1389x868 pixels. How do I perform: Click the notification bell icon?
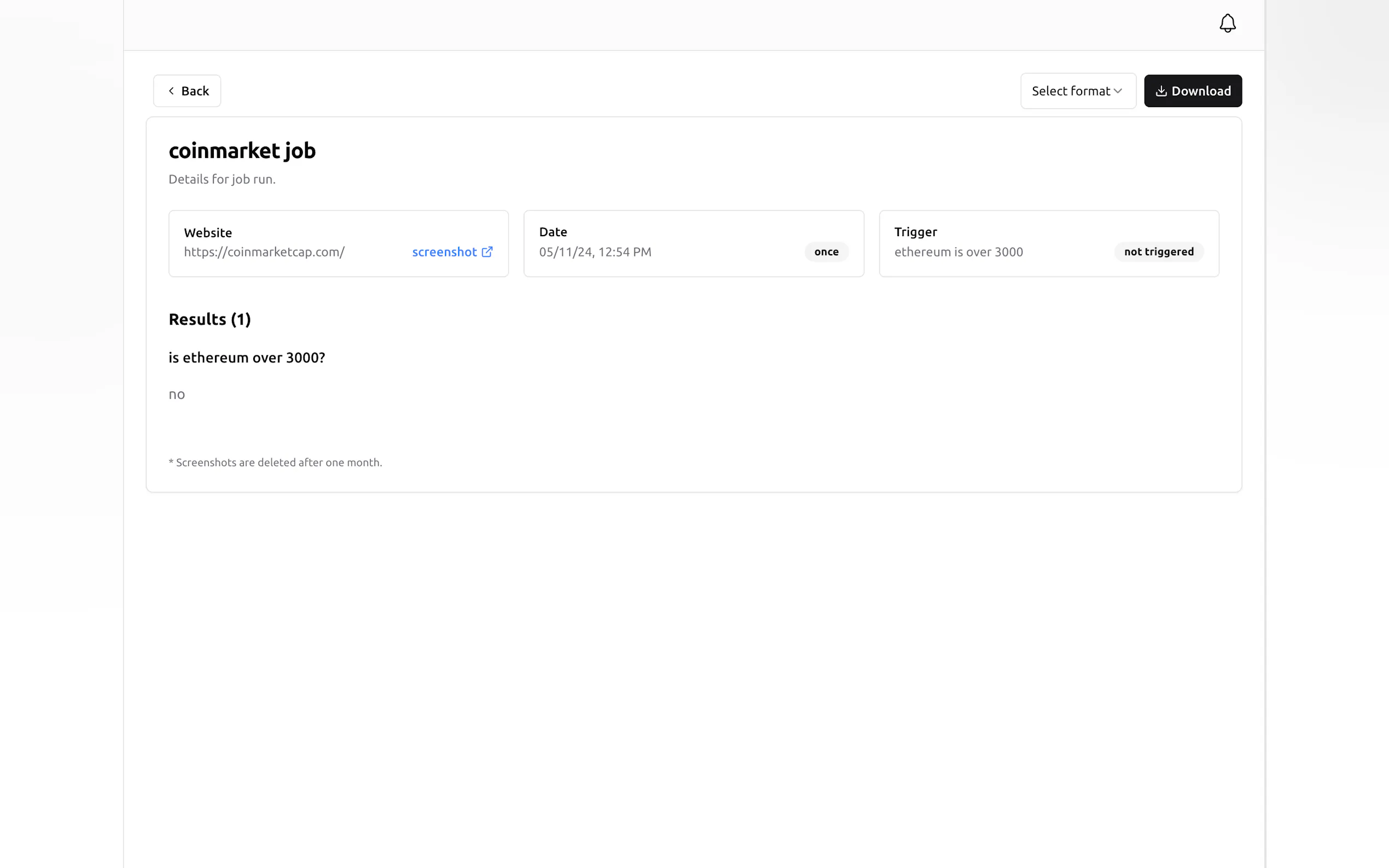(1227, 24)
